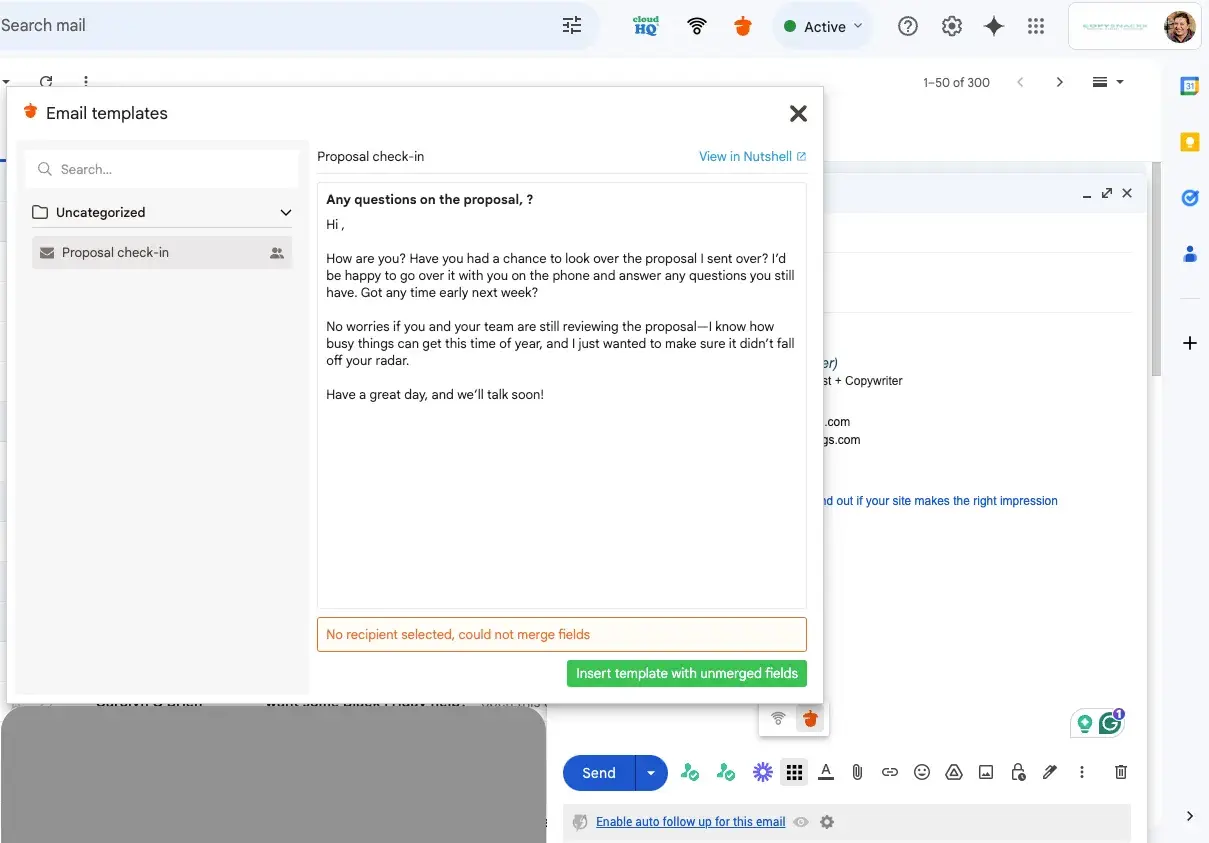Image resolution: width=1209 pixels, height=843 pixels.
Task: Collapse the Uncategorized folder
Action: (286, 212)
